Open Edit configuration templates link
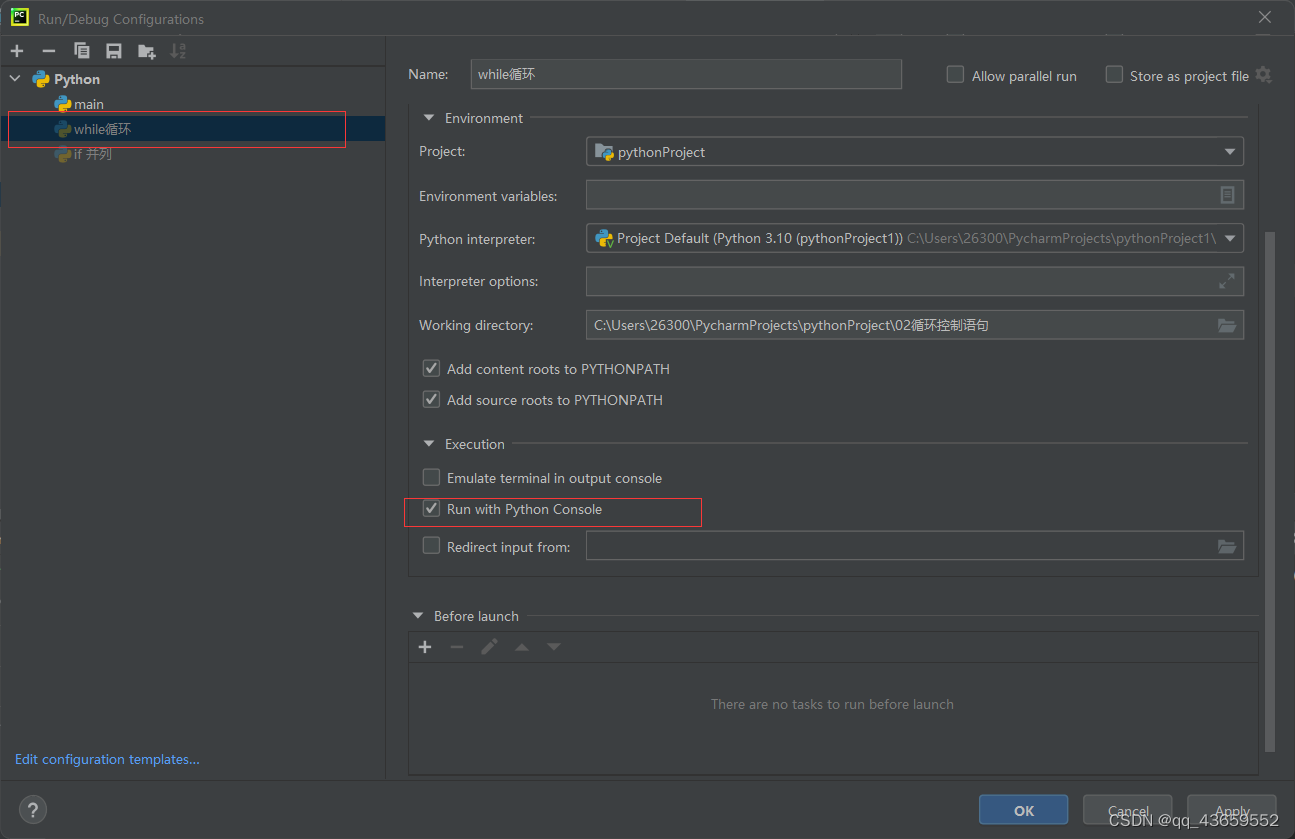 pos(107,760)
